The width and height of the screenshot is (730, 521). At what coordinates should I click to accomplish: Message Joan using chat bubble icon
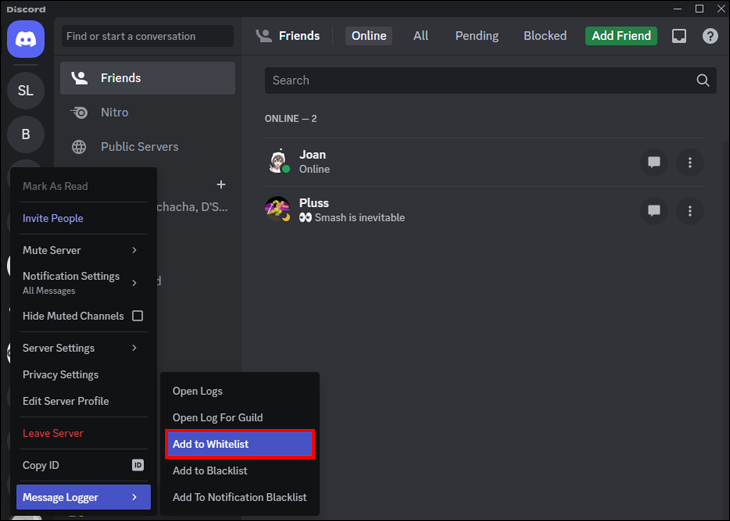click(654, 162)
